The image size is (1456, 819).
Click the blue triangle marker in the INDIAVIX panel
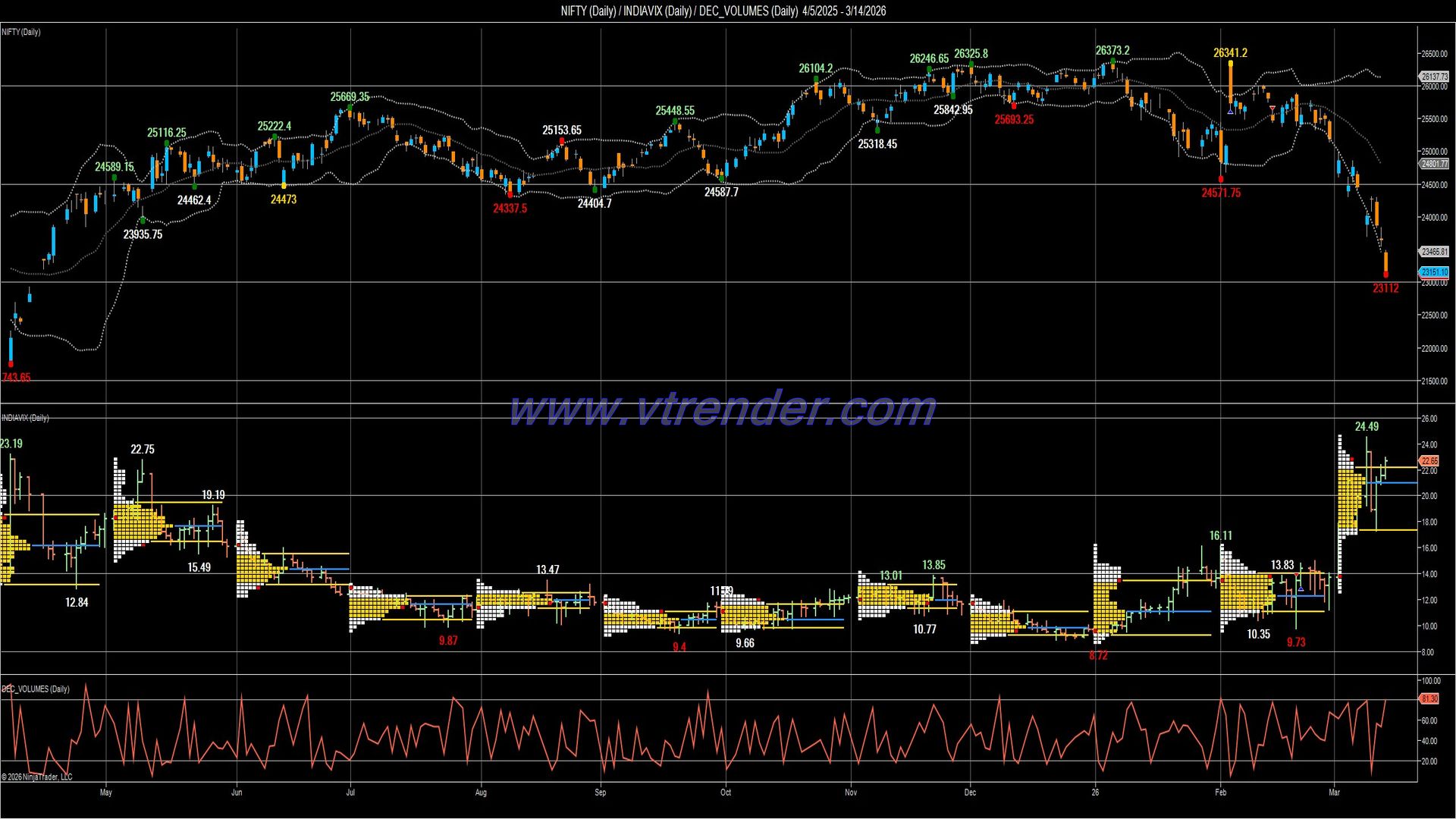tap(1301, 588)
